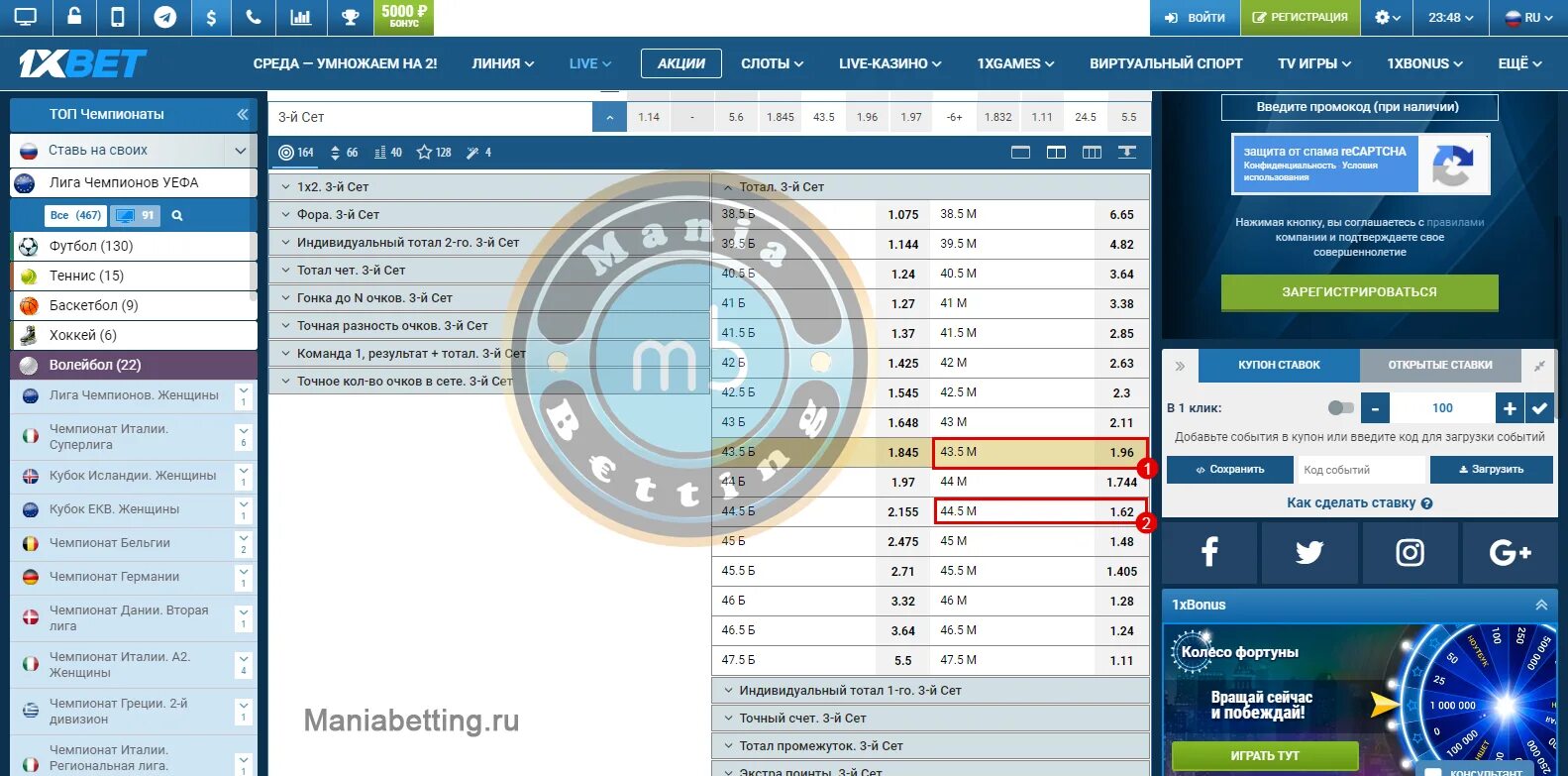The height and width of the screenshot is (776, 1568).
Task: Click the unlocked padlock access icon
Action: (x=74, y=17)
